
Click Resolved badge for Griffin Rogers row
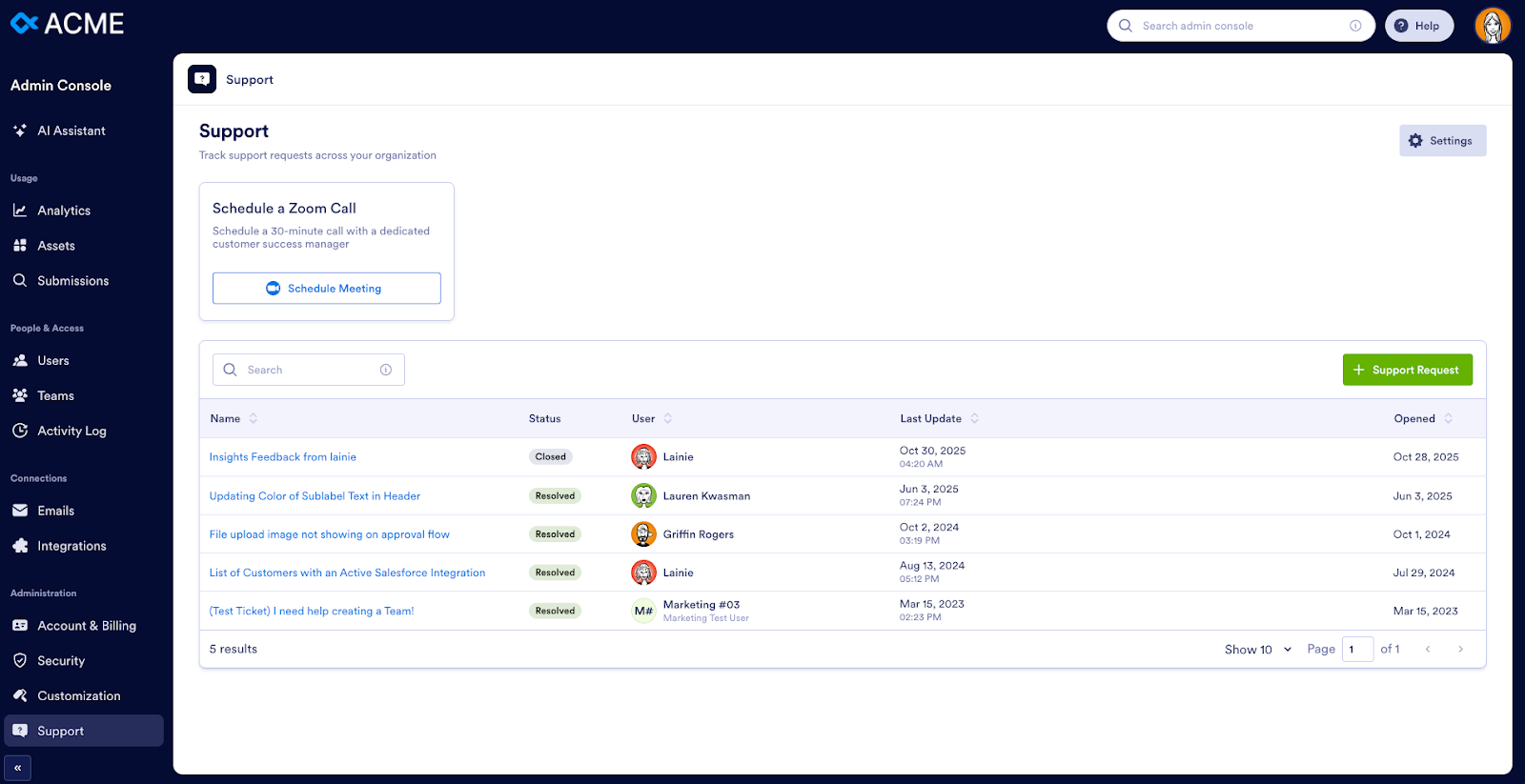point(555,534)
